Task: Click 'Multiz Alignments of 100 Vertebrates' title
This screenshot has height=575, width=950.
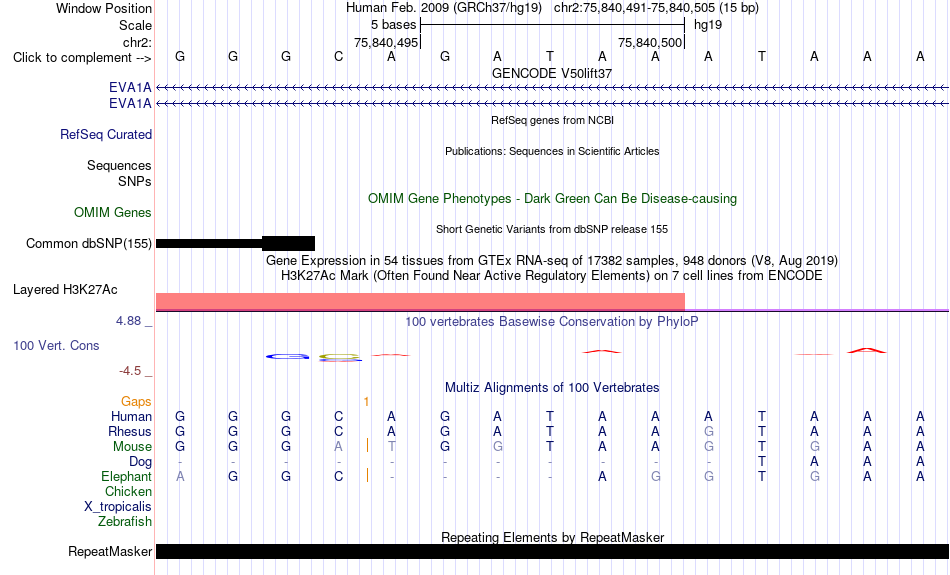Action: (552, 388)
